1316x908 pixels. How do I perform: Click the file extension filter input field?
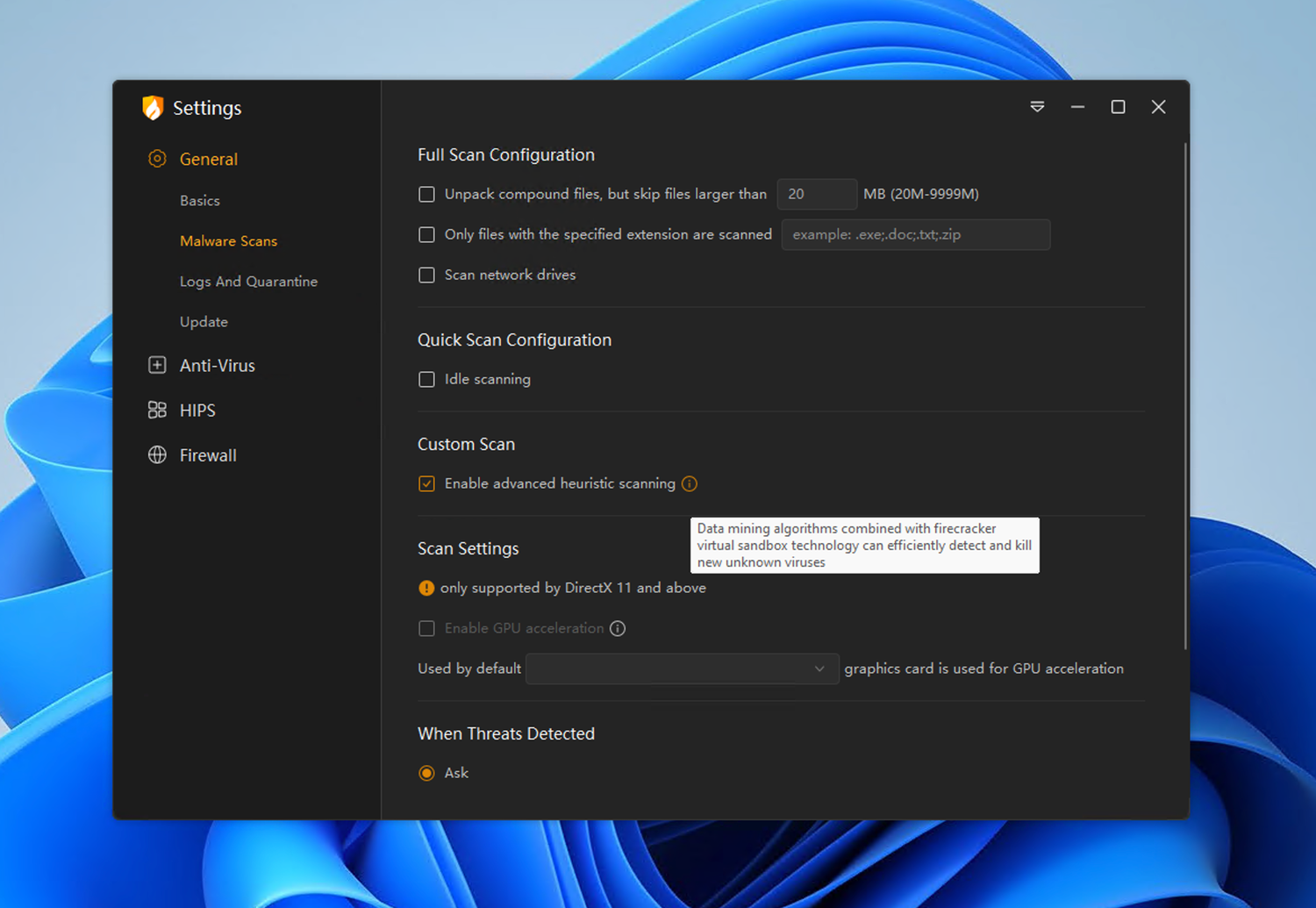(916, 234)
